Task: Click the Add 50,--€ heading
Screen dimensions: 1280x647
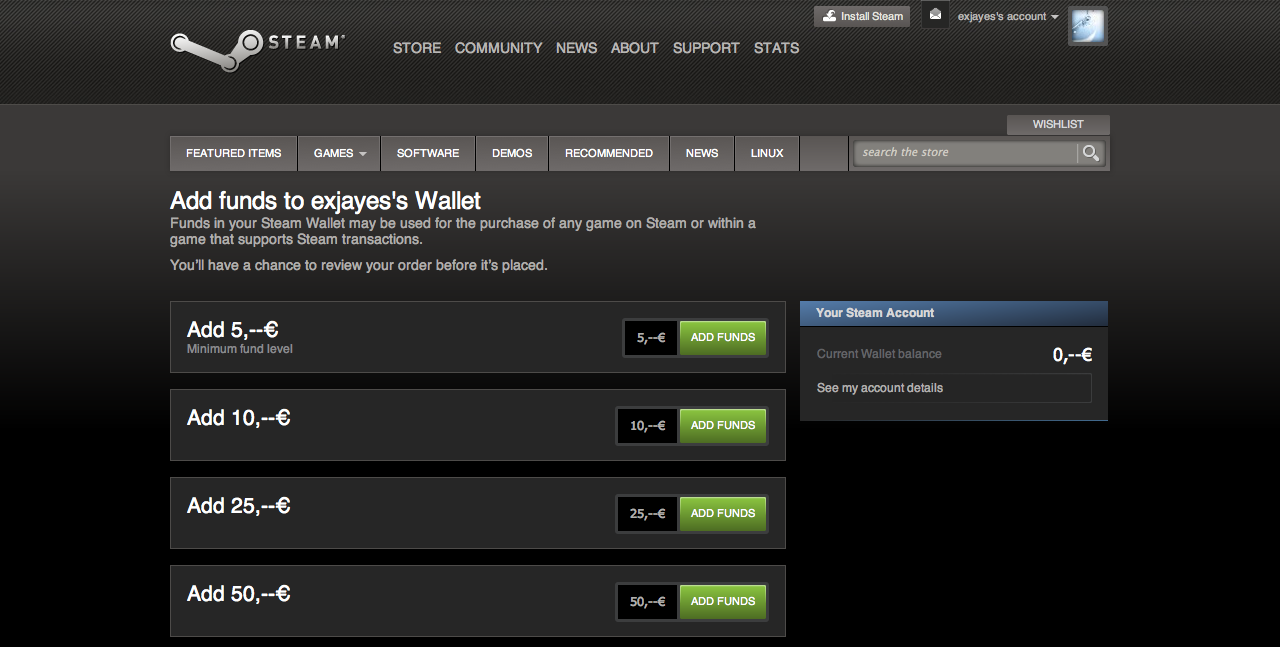Action: click(239, 594)
